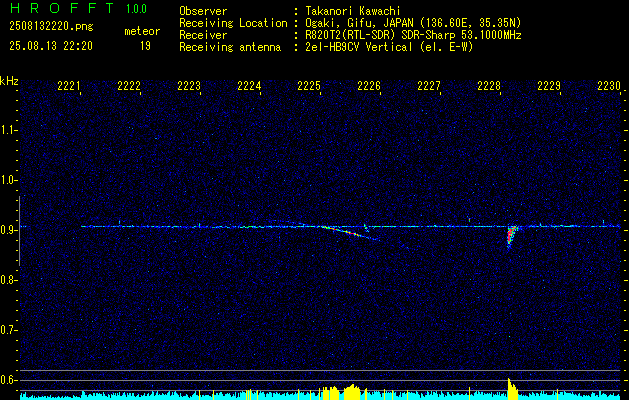Click the 2222 time axis label
Image resolution: width=629 pixels, height=400 pixels.
(129, 86)
